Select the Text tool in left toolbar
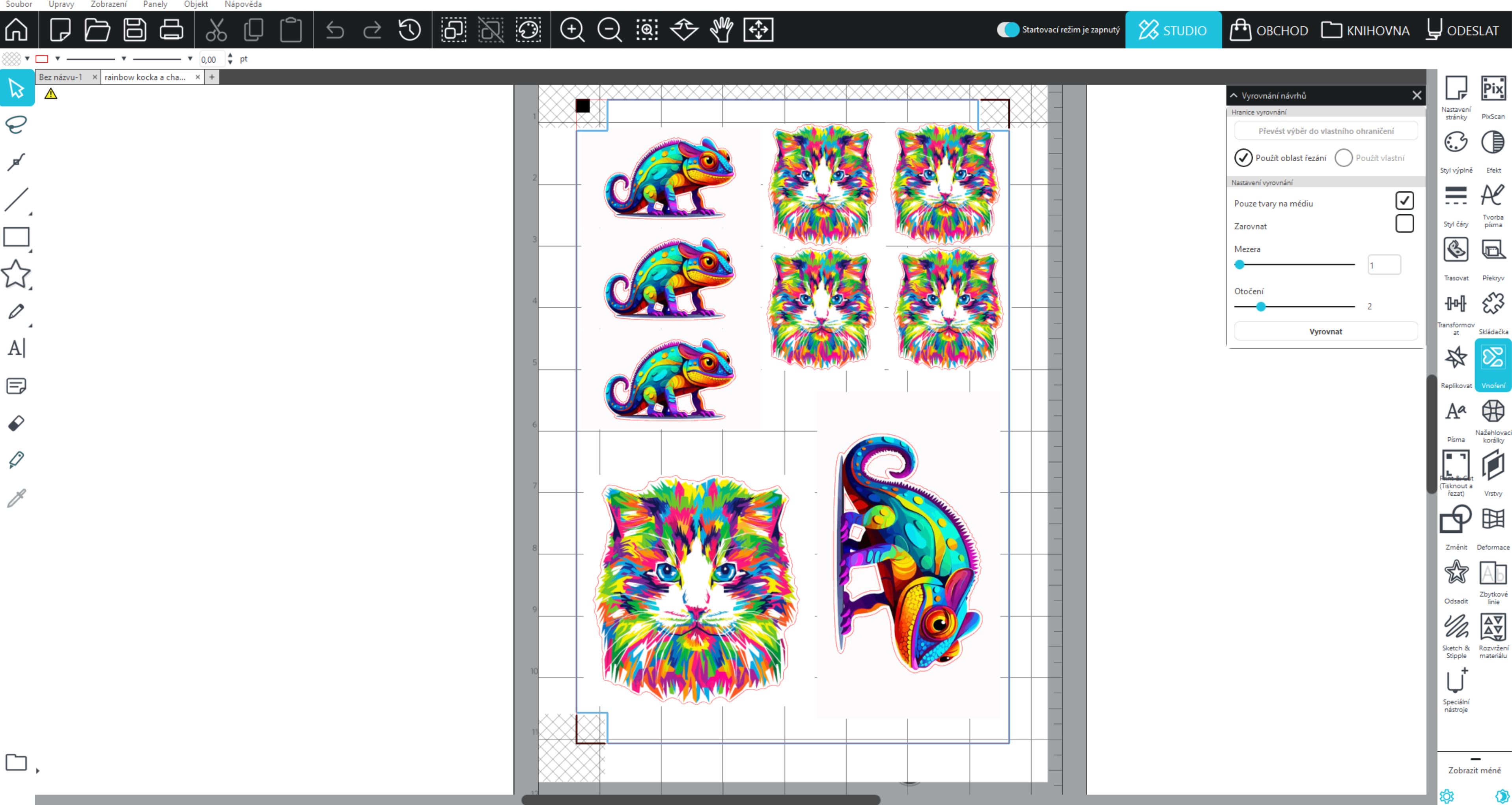The image size is (1512, 805). tap(17, 348)
